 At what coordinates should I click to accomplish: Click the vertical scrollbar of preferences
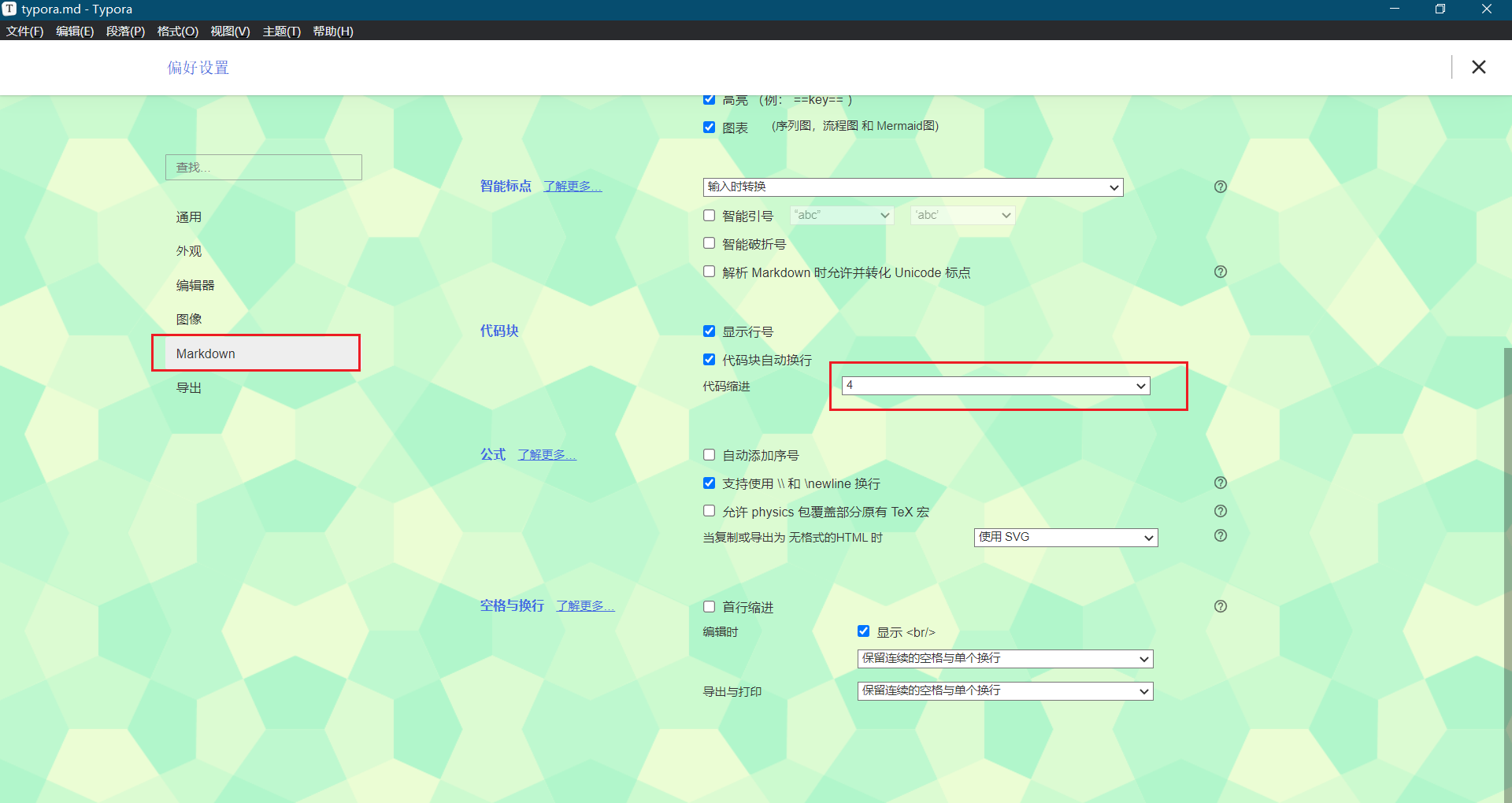(1507, 575)
